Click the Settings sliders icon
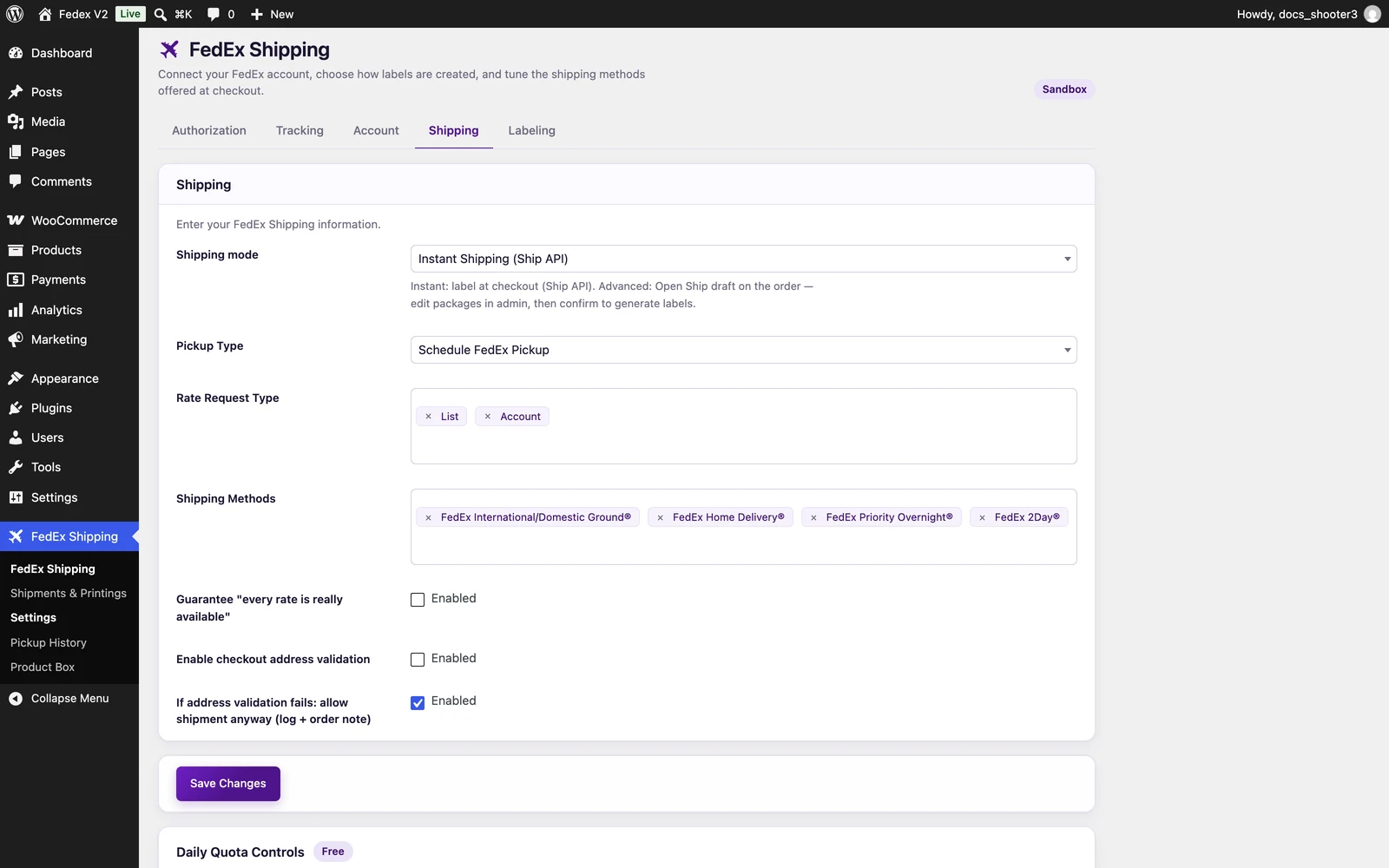Image resolution: width=1389 pixels, height=868 pixels. 16,497
